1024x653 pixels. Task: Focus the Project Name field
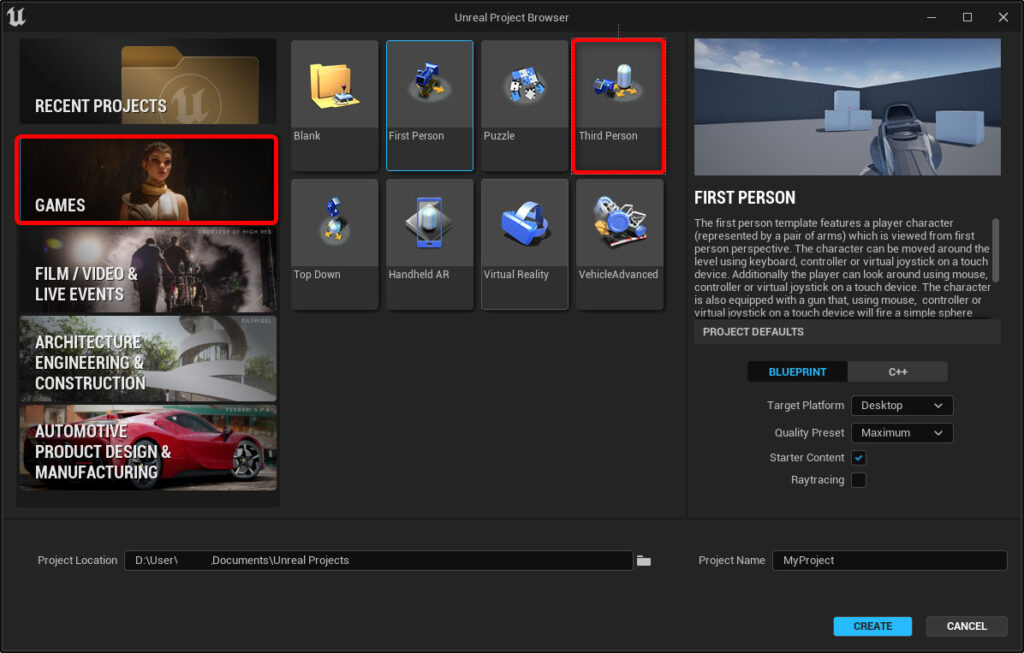[889, 560]
